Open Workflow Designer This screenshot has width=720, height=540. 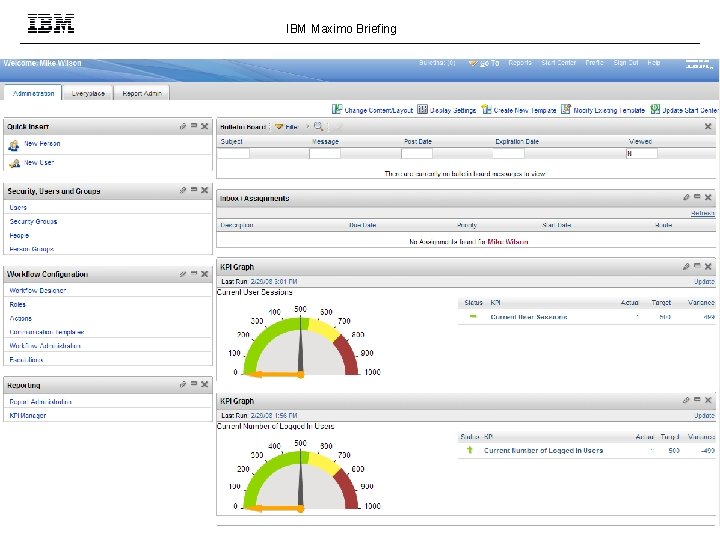[x=38, y=291]
